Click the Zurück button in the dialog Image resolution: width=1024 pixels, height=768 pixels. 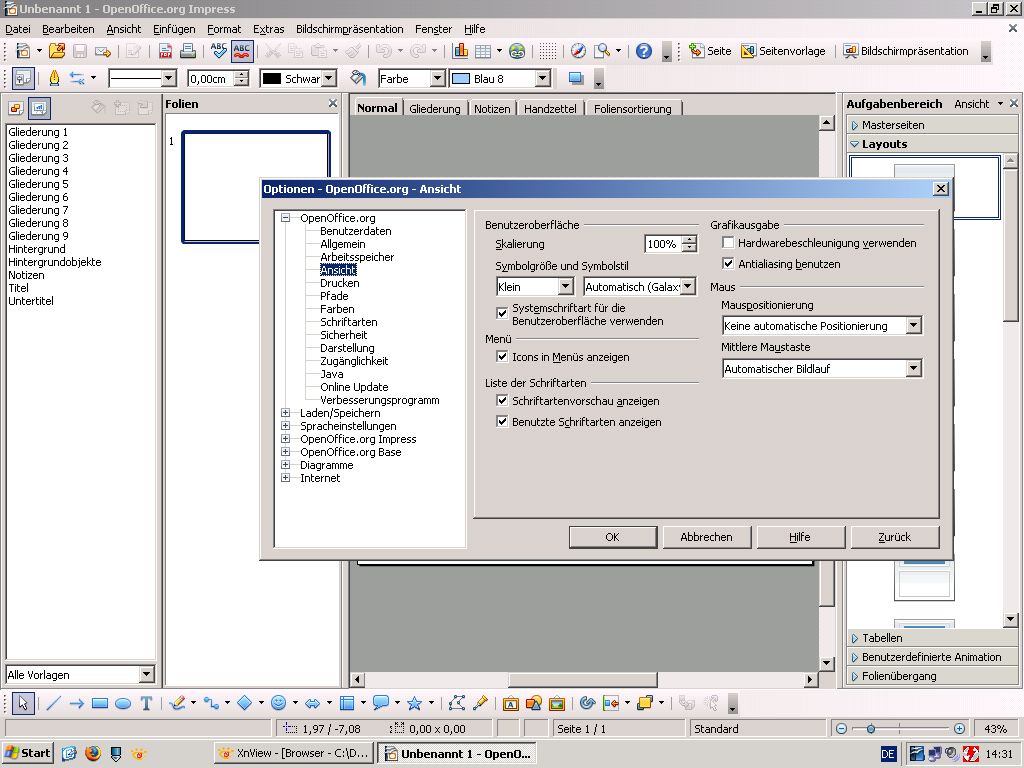pos(894,537)
